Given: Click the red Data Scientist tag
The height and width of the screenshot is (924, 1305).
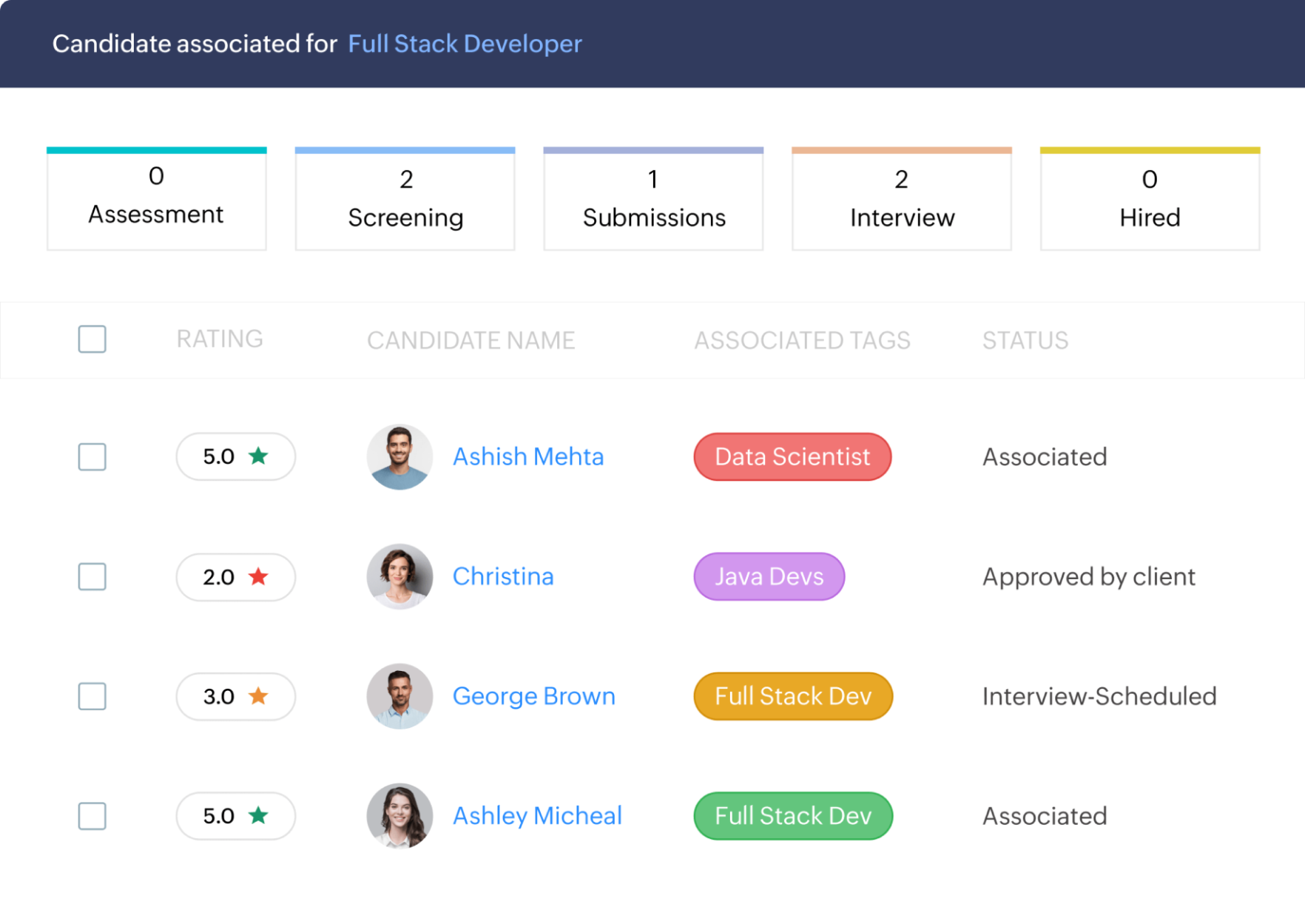Looking at the screenshot, I should click(792, 456).
